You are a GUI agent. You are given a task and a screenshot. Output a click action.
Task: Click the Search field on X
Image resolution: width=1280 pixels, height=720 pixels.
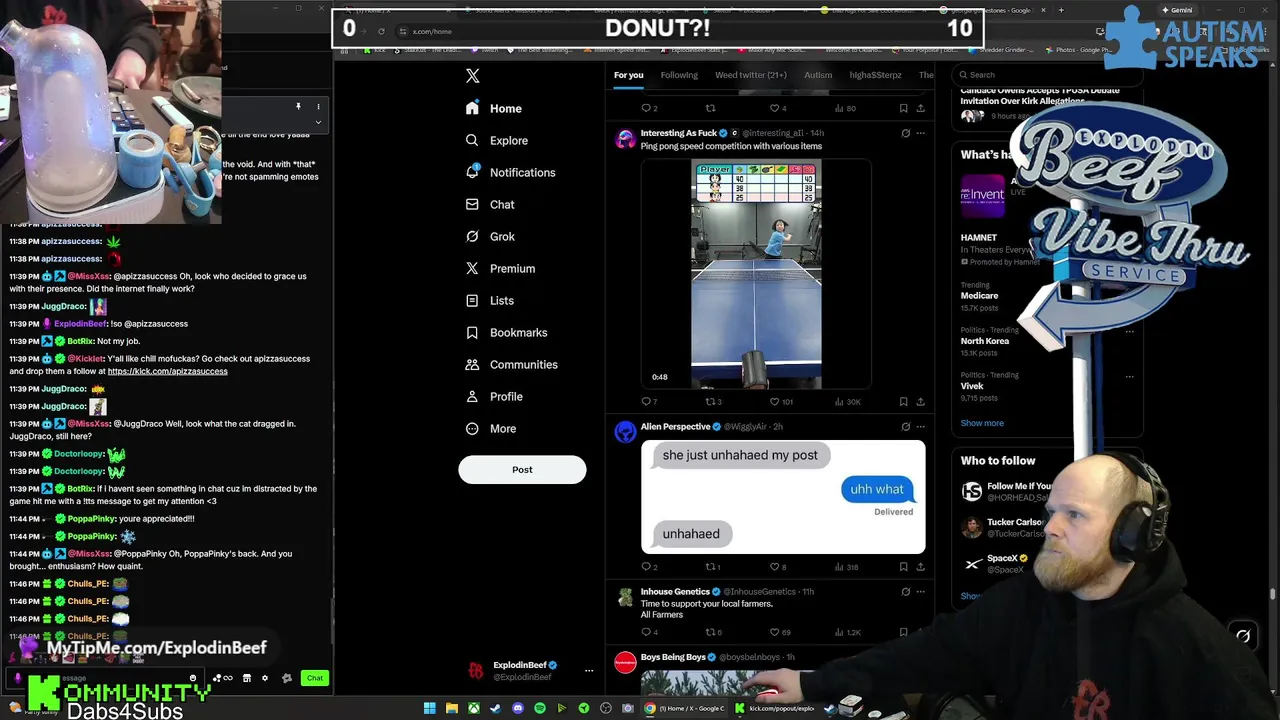point(1045,75)
